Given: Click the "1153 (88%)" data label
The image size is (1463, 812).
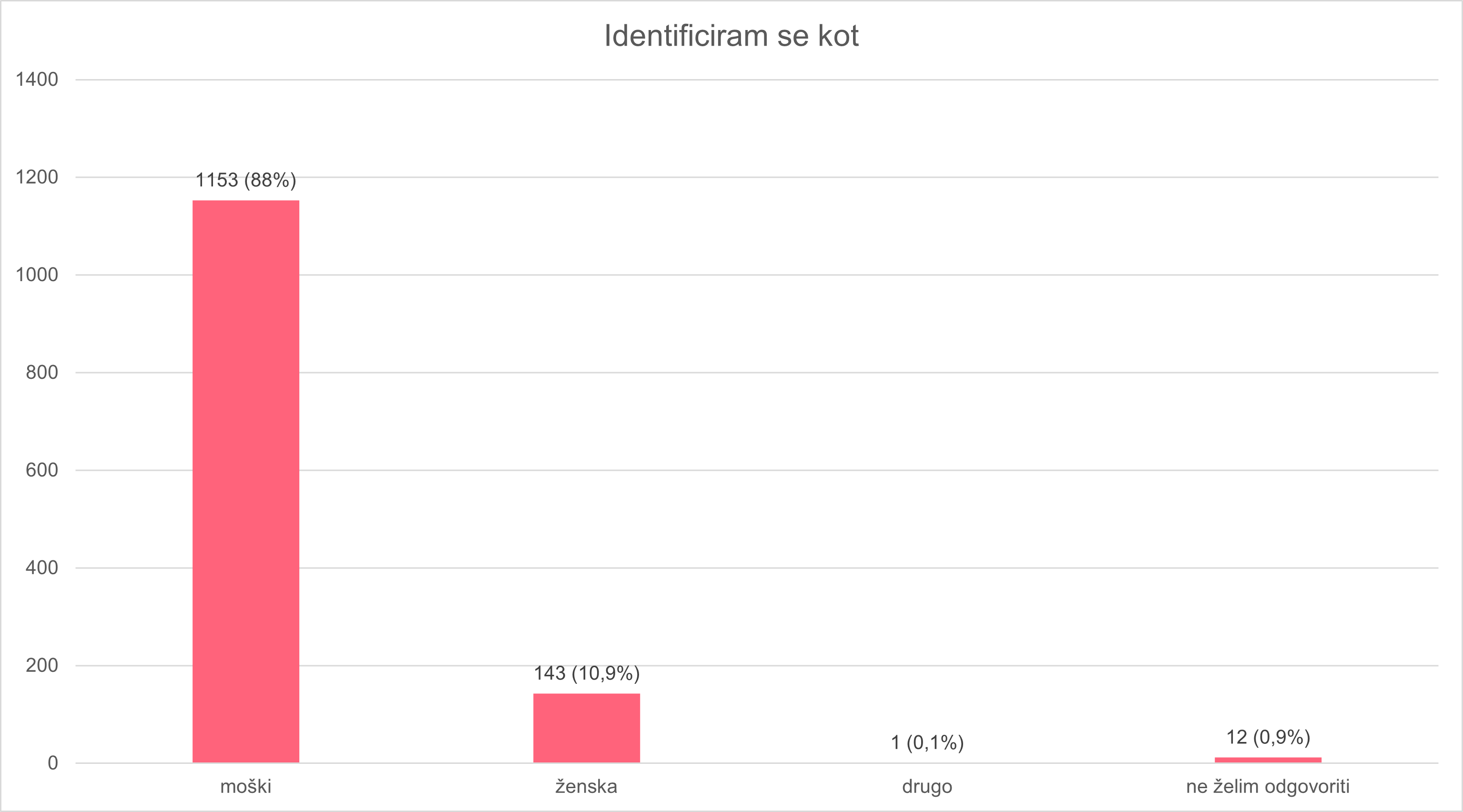Looking at the screenshot, I should tap(245, 180).
